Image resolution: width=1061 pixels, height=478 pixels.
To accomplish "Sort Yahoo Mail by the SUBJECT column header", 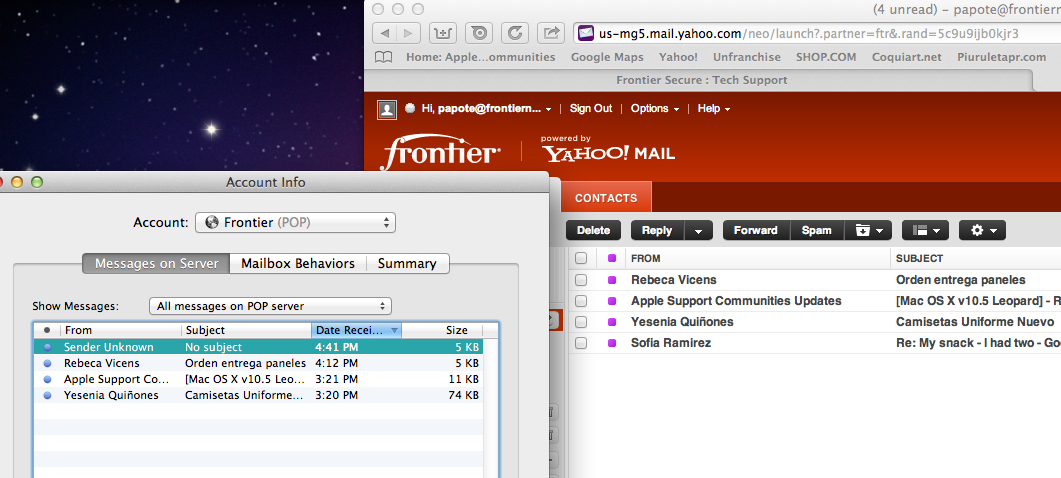I will point(919,258).
